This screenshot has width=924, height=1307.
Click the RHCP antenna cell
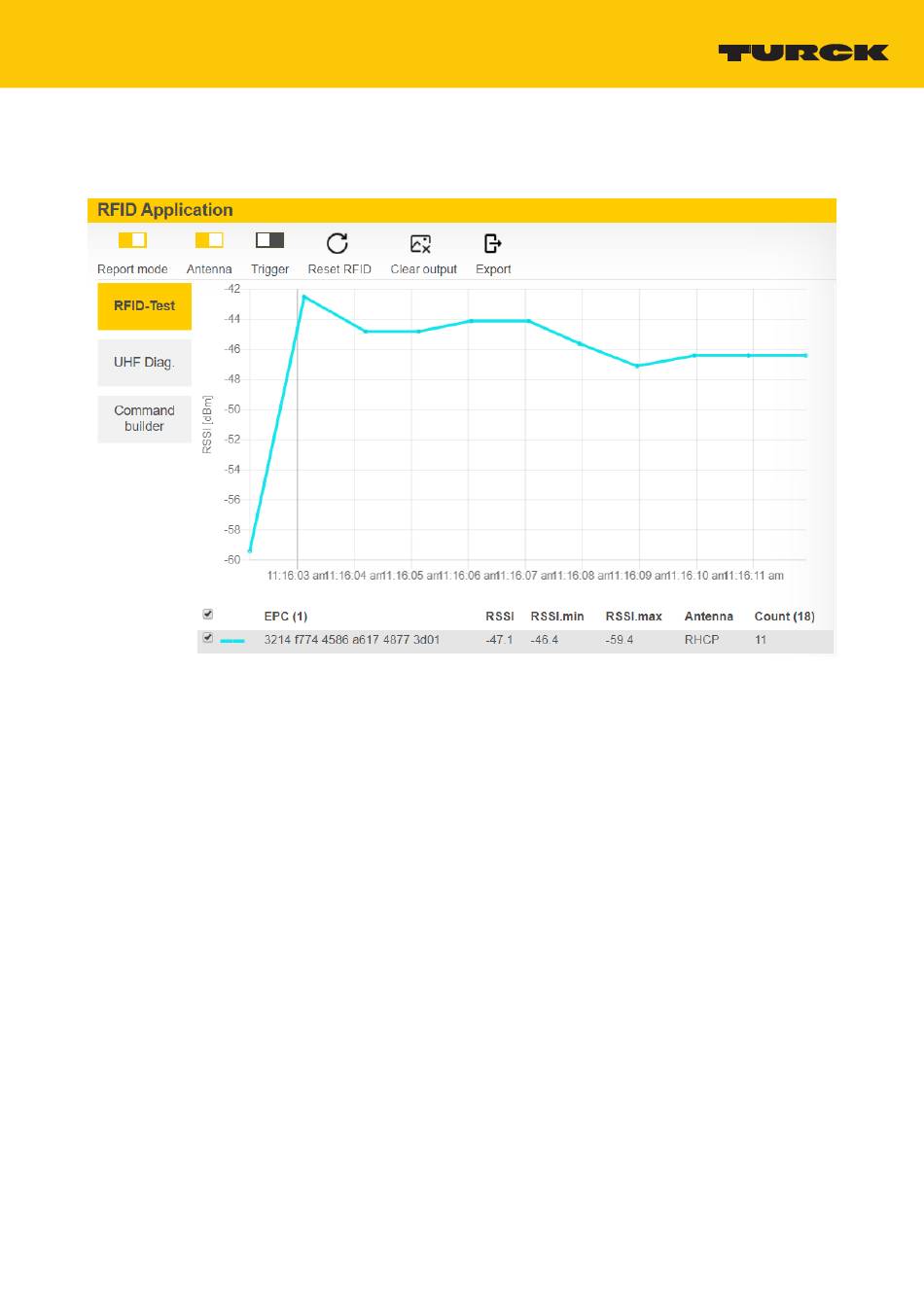coord(701,640)
